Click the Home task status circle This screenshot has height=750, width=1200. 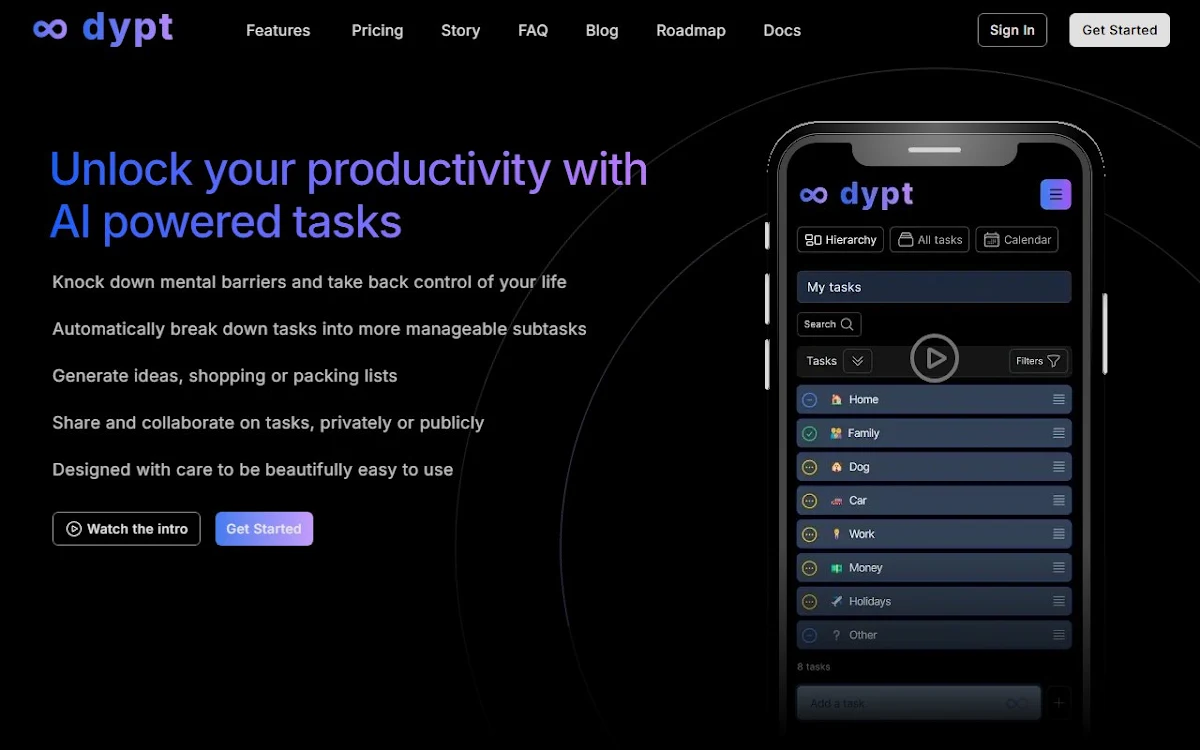point(810,400)
